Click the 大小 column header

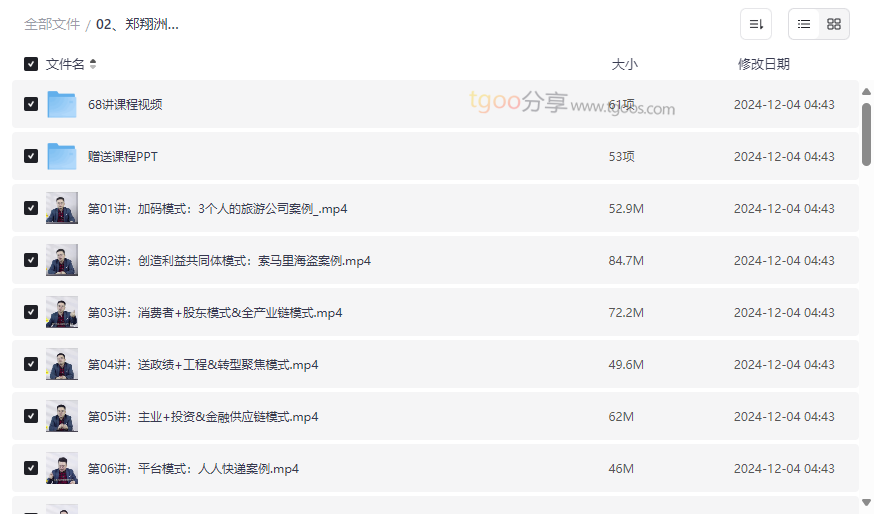[624, 64]
